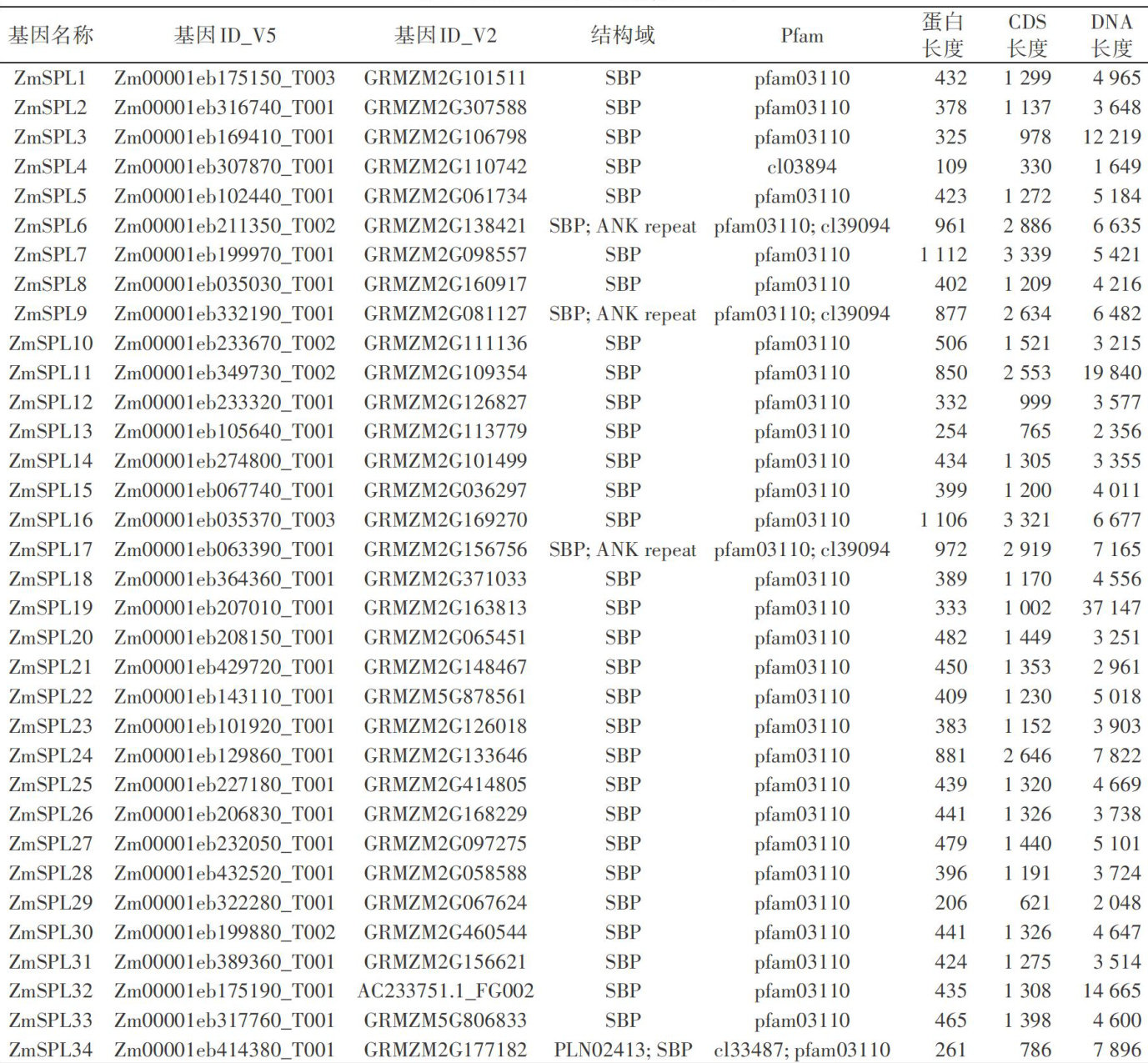Image resolution: width=1148 pixels, height=1063 pixels.
Task: Select the gene name ZmSPL34
Action: (51, 1050)
